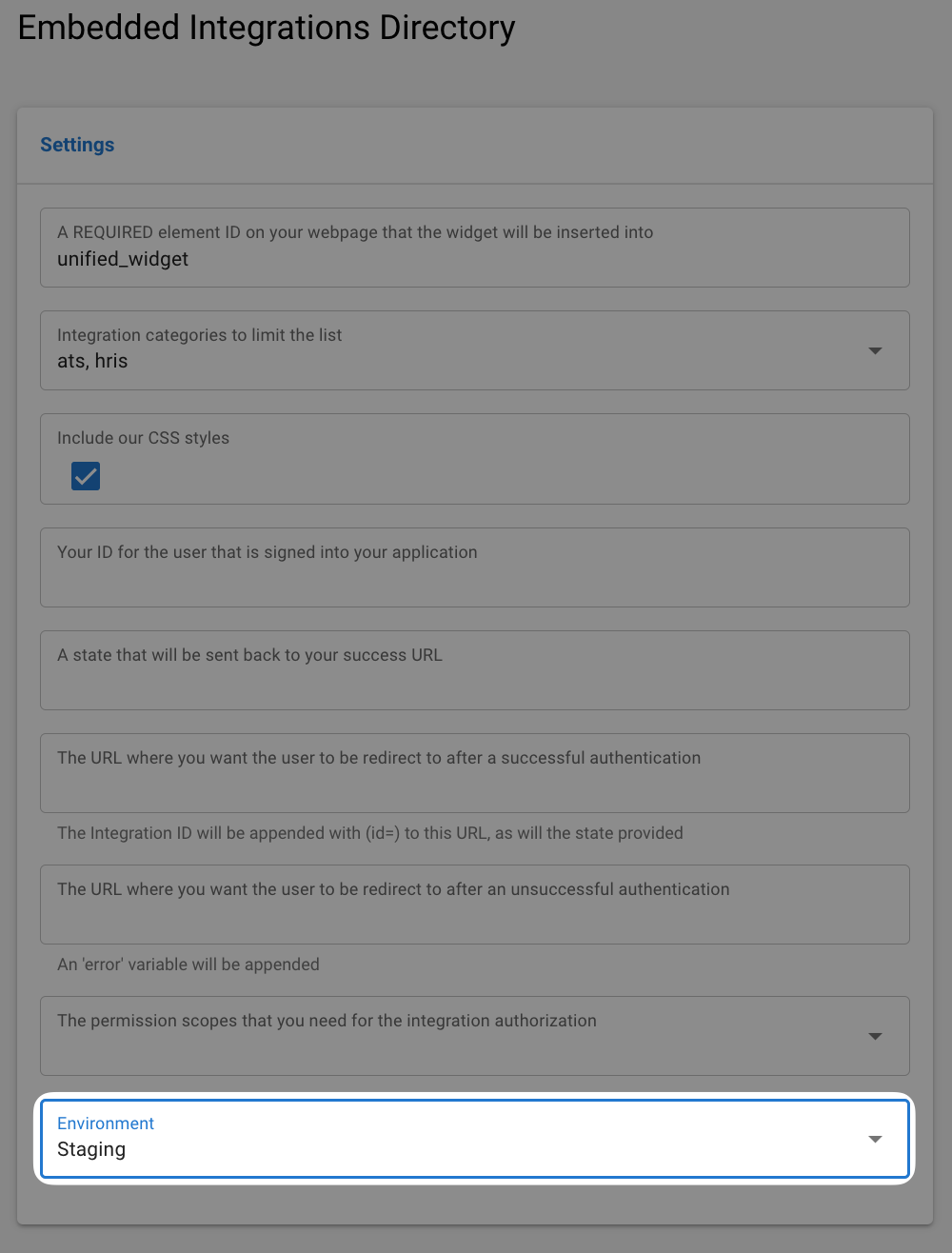
Task: Click the Environment dropdown arrow
Action: click(x=875, y=1139)
